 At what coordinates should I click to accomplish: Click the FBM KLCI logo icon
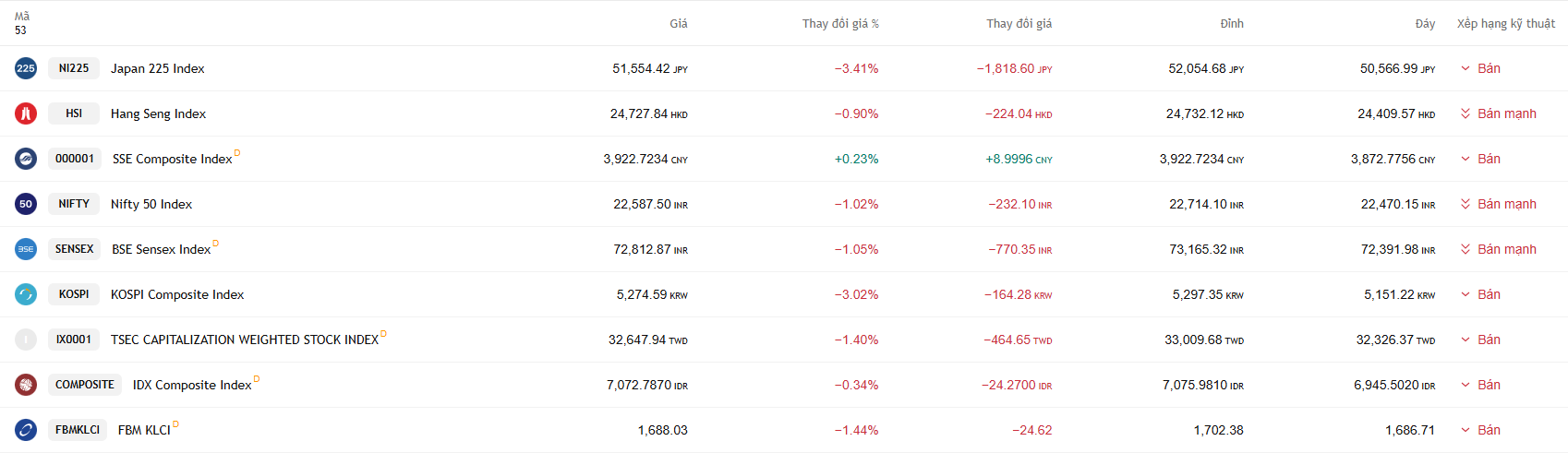(x=26, y=430)
